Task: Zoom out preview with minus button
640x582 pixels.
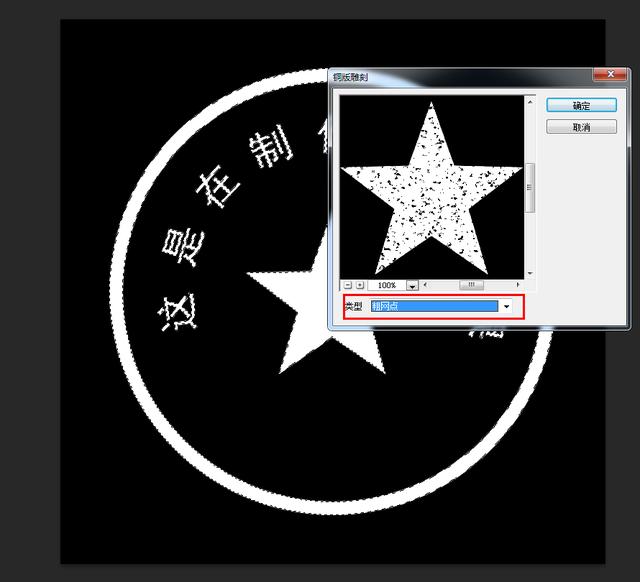Action: tap(348, 285)
